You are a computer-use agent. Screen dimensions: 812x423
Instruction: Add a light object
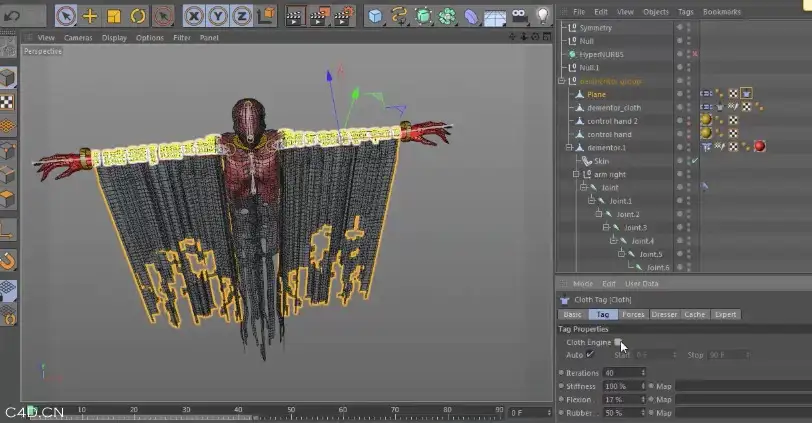(542, 16)
